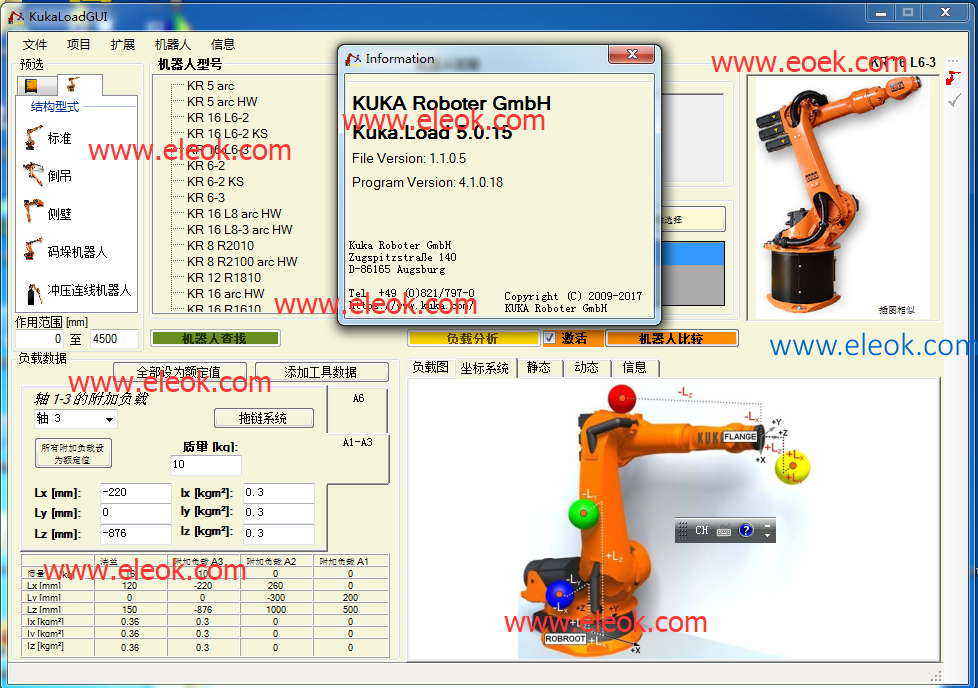978x688 pixels.
Task: Click the orange 机器人比较 button
Action: click(672, 338)
